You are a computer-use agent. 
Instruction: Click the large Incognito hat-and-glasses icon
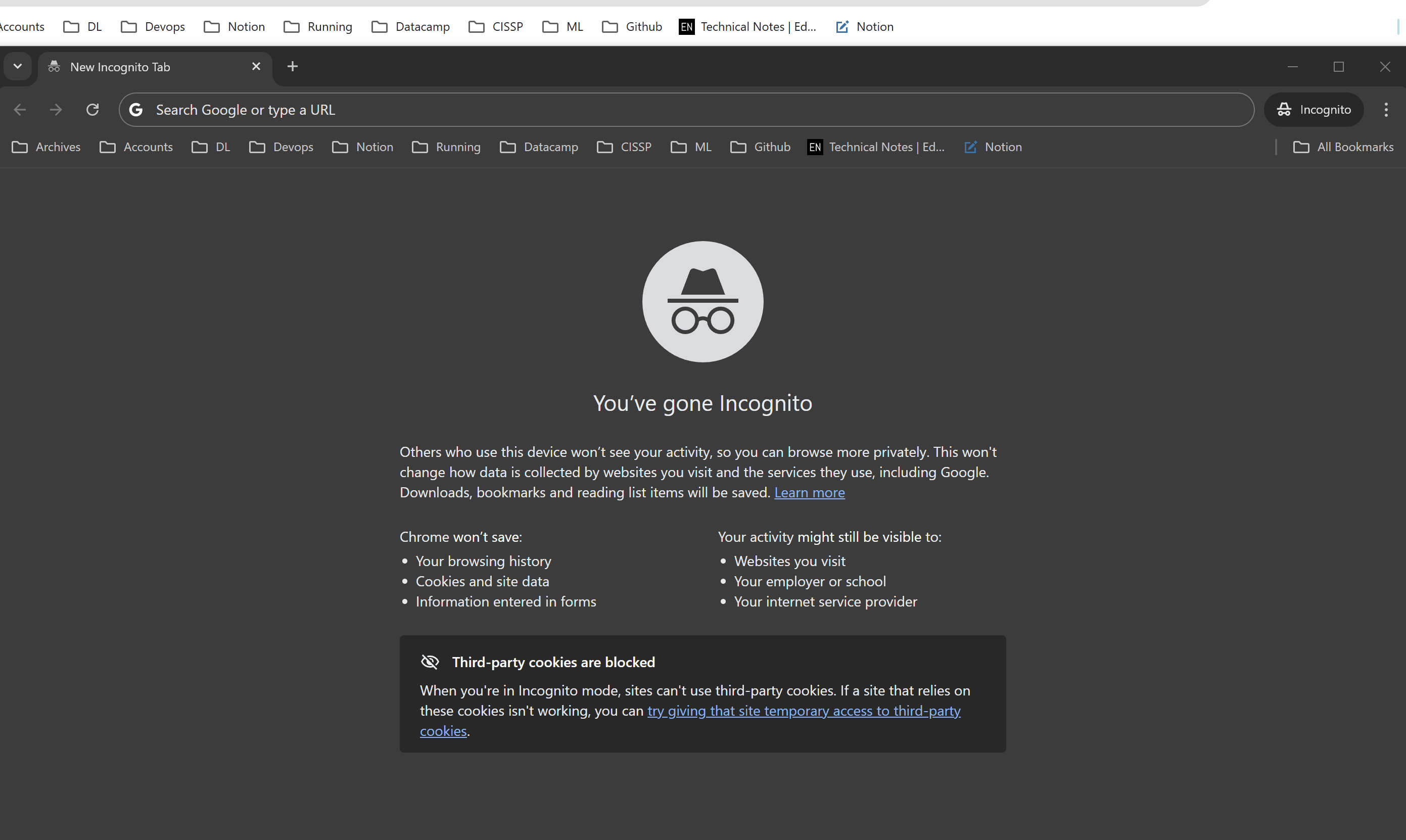tap(702, 302)
